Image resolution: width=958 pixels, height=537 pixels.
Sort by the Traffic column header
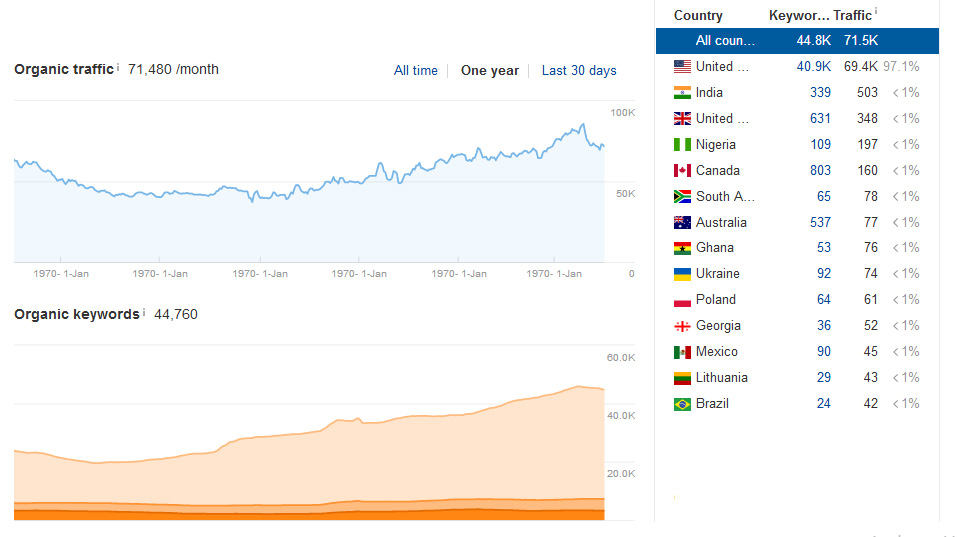tap(852, 16)
